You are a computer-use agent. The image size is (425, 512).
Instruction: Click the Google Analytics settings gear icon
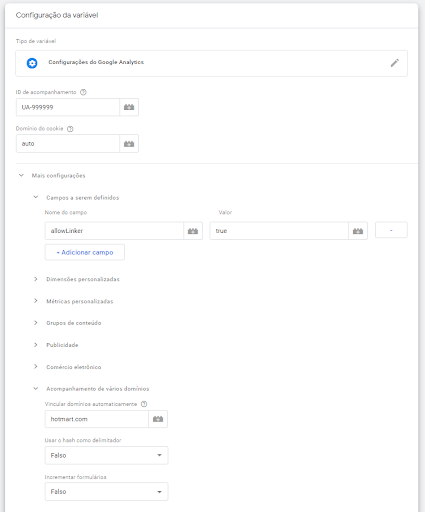[32, 63]
